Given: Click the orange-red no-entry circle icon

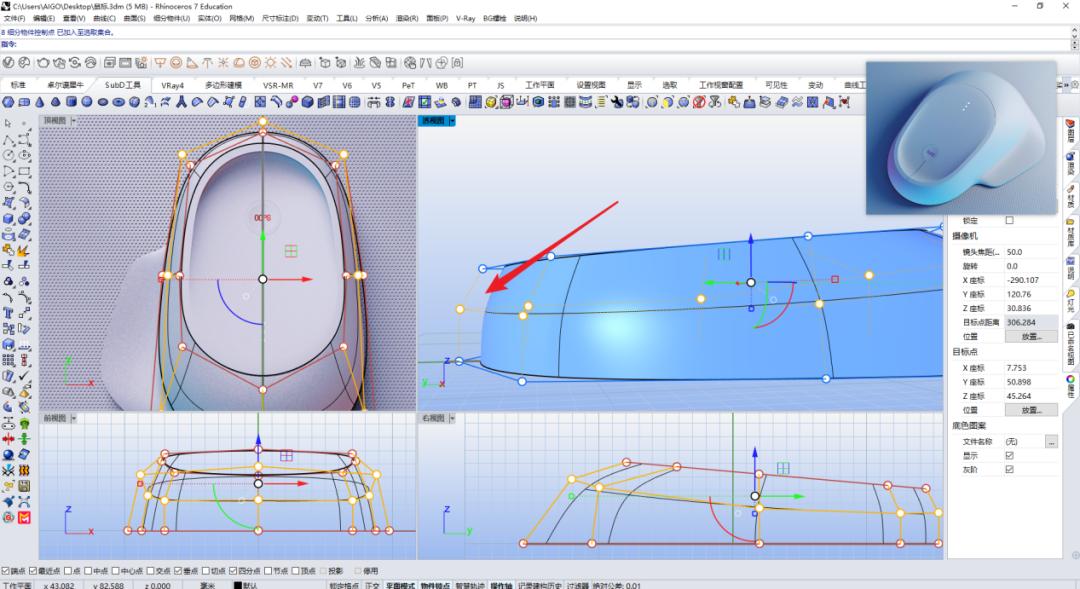Looking at the screenshot, I should tap(699, 102).
